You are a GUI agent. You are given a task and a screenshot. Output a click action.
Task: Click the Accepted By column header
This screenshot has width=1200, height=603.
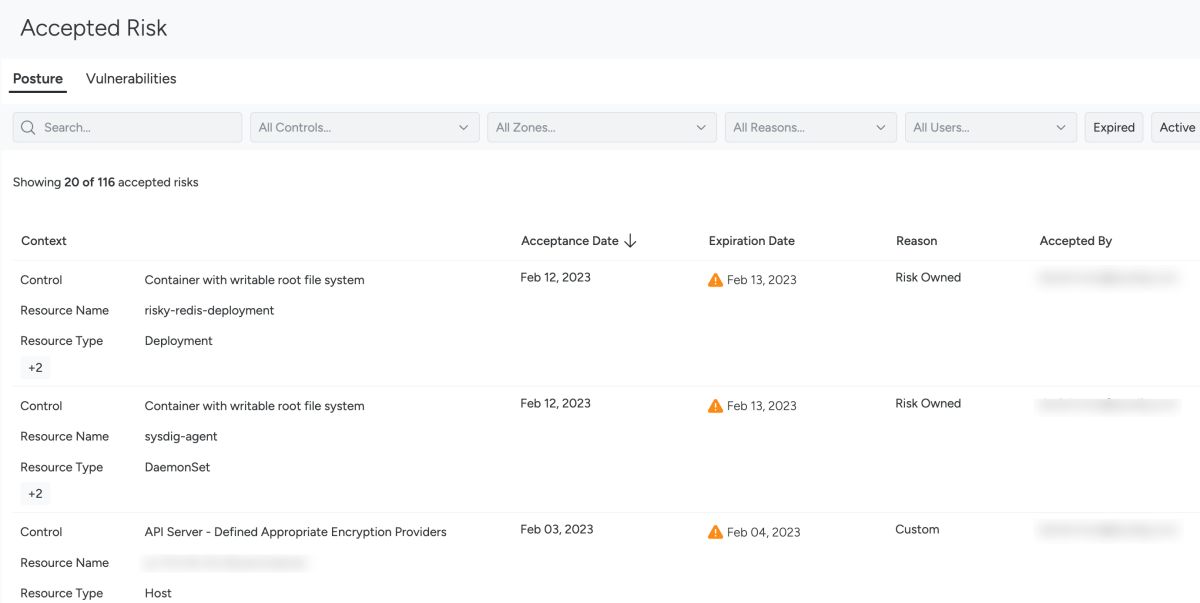(x=1075, y=241)
